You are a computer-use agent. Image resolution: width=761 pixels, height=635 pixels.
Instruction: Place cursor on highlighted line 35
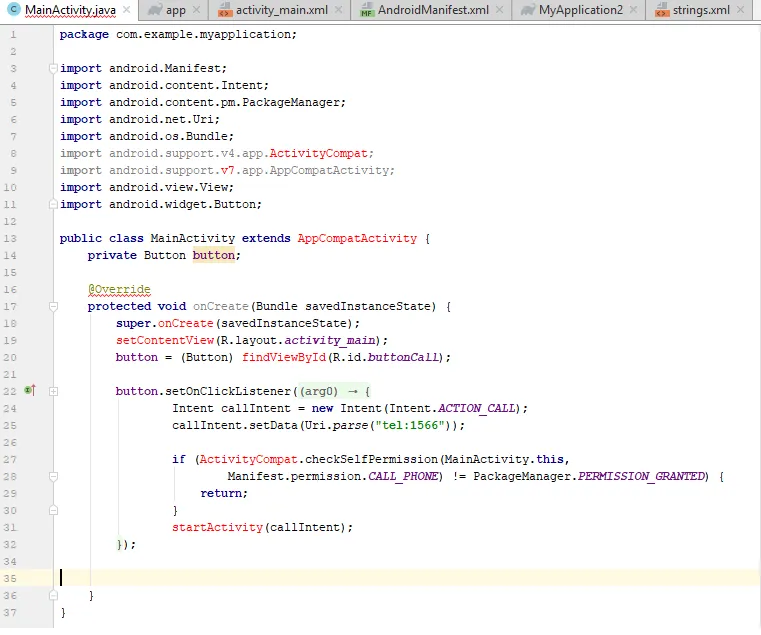(x=407, y=578)
